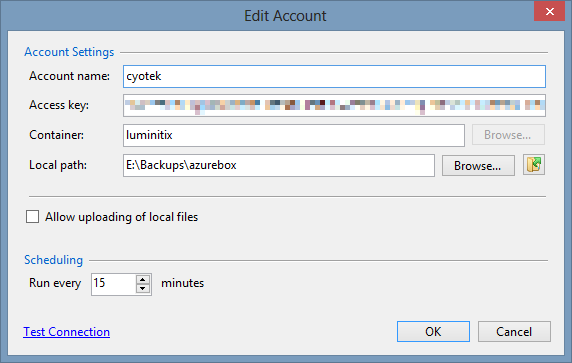Cancel editing the account
Viewport: 572px width, 363px height.
tap(514, 332)
